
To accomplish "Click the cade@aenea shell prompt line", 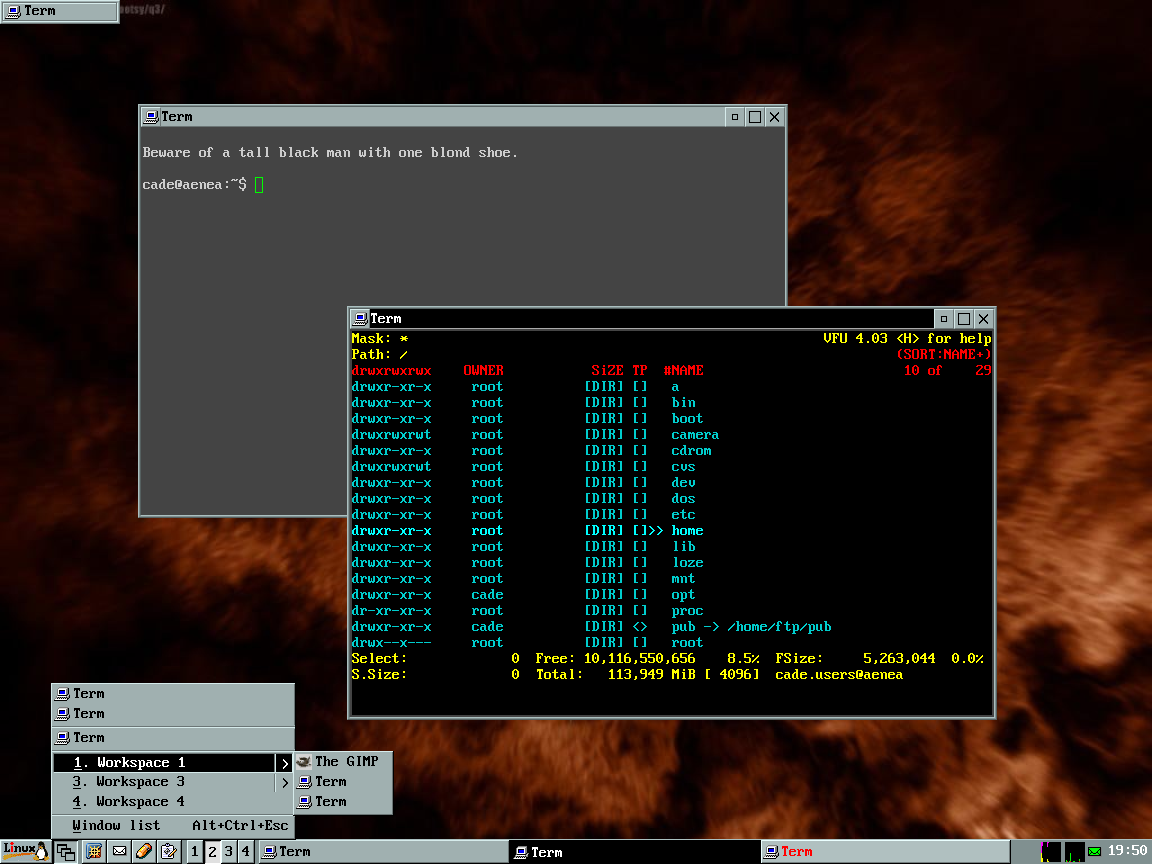I will click(x=203, y=184).
